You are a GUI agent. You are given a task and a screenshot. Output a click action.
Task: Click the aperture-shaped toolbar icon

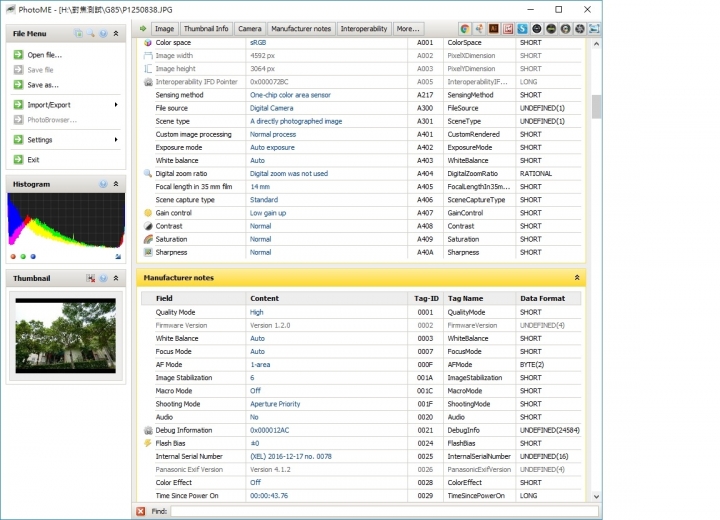pos(580,29)
